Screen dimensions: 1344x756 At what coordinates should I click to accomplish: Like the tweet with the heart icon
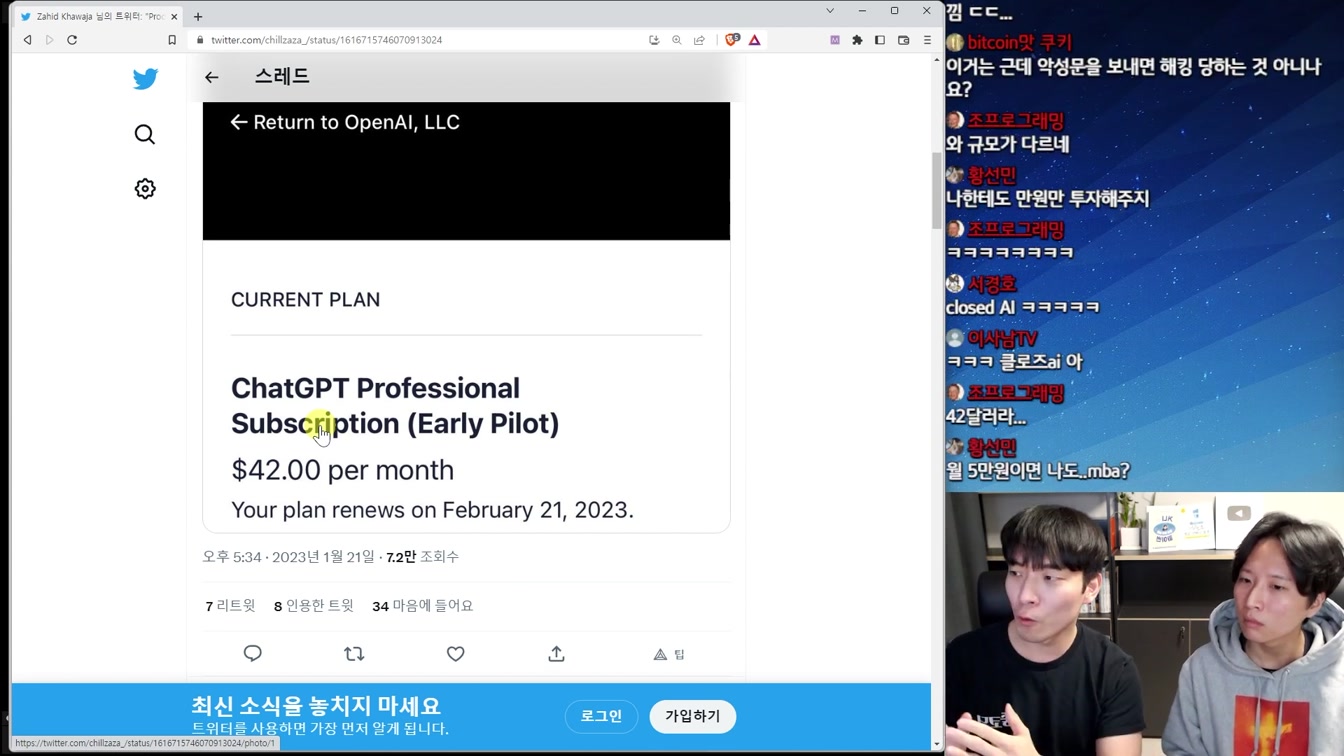click(x=455, y=654)
